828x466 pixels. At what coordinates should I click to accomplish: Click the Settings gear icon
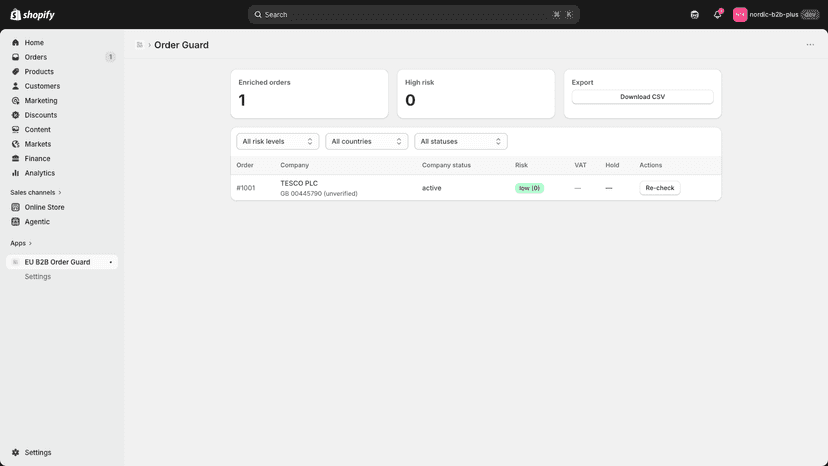tap(15, 453)
